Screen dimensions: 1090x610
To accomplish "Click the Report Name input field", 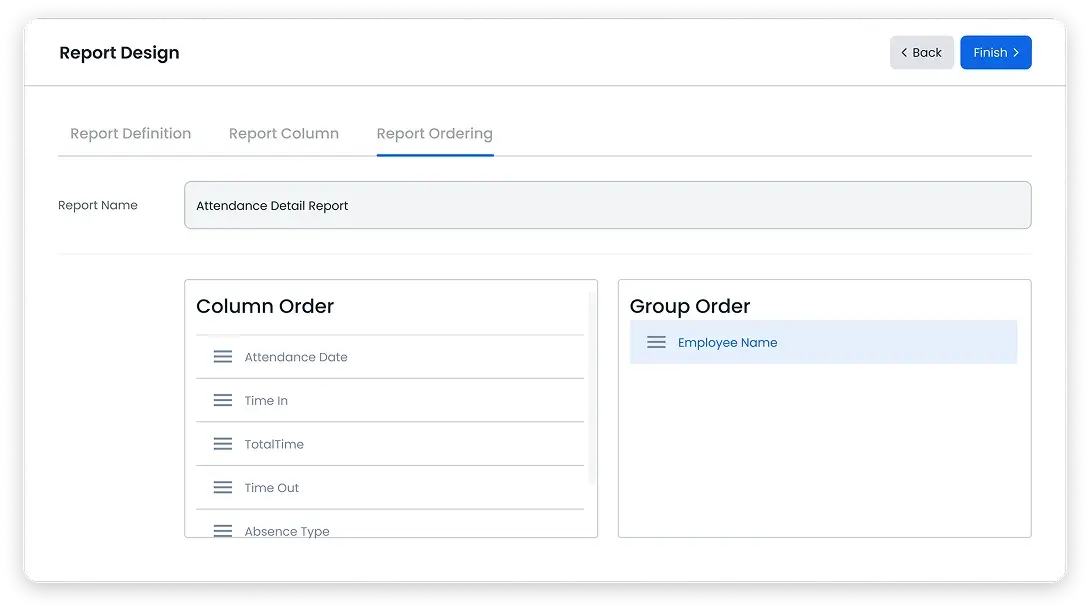I will coord(608,205).
